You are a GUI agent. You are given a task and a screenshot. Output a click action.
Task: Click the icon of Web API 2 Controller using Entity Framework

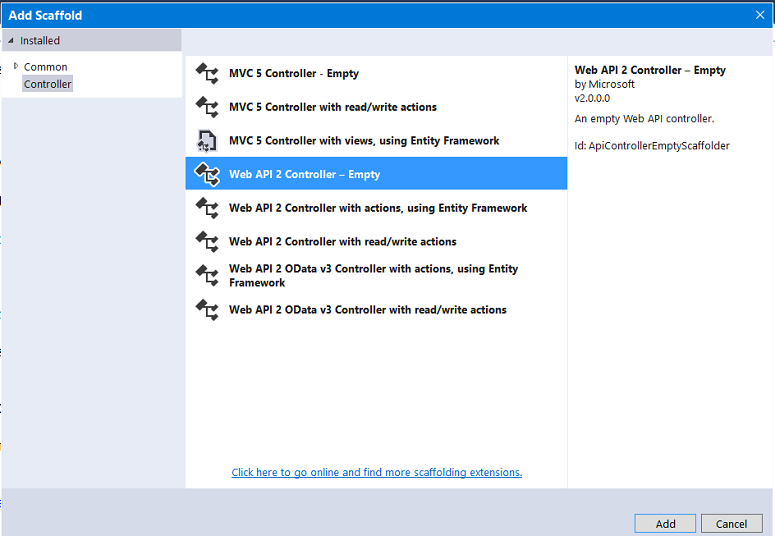(207, 208)
